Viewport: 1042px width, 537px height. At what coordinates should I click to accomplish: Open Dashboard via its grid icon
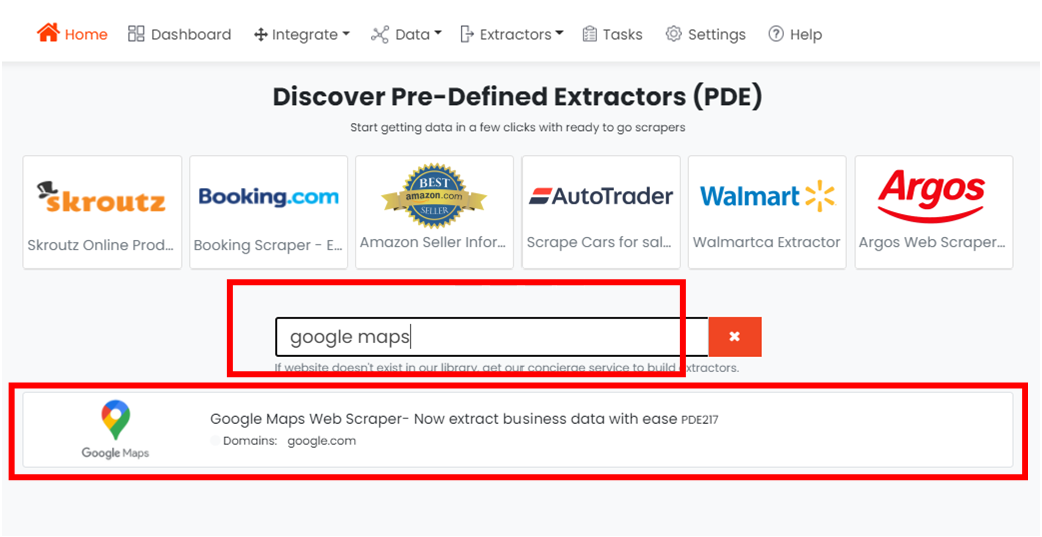(136, 34)
